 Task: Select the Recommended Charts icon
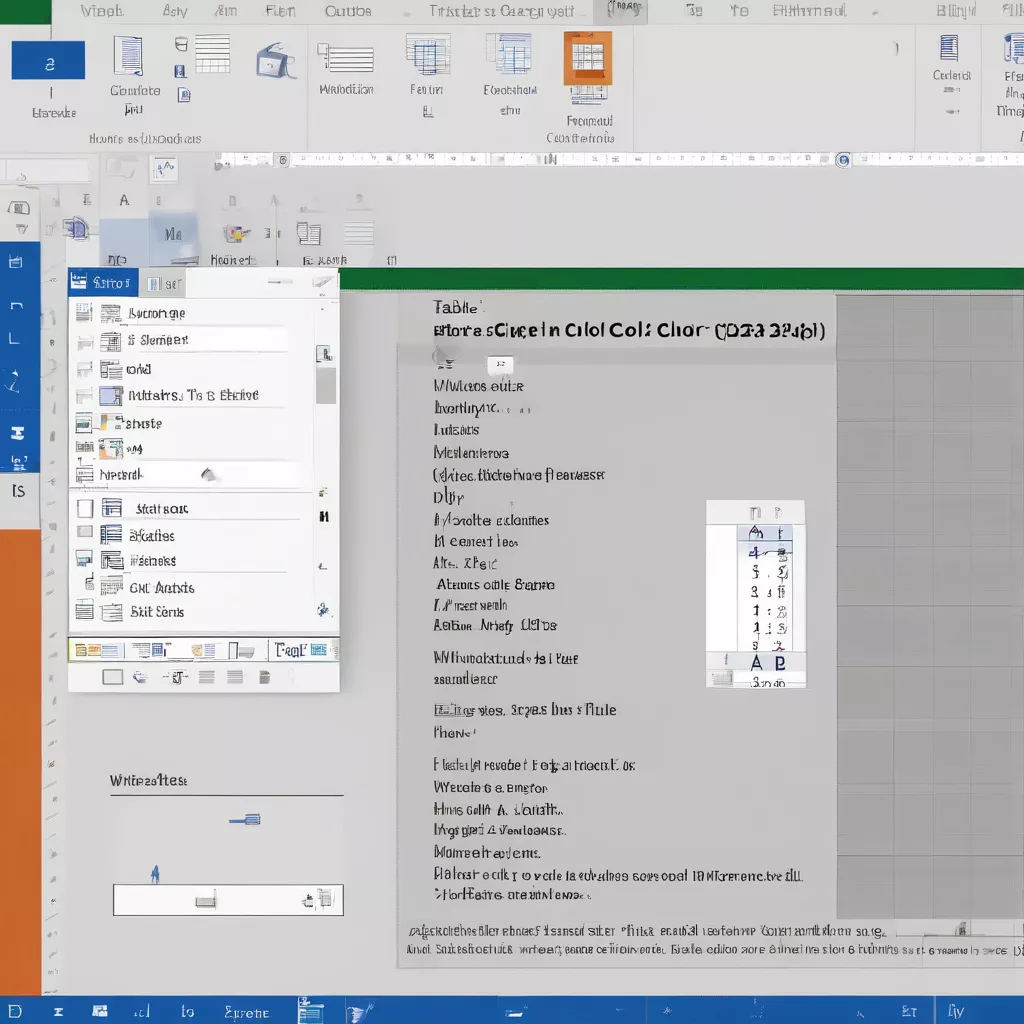509,60
